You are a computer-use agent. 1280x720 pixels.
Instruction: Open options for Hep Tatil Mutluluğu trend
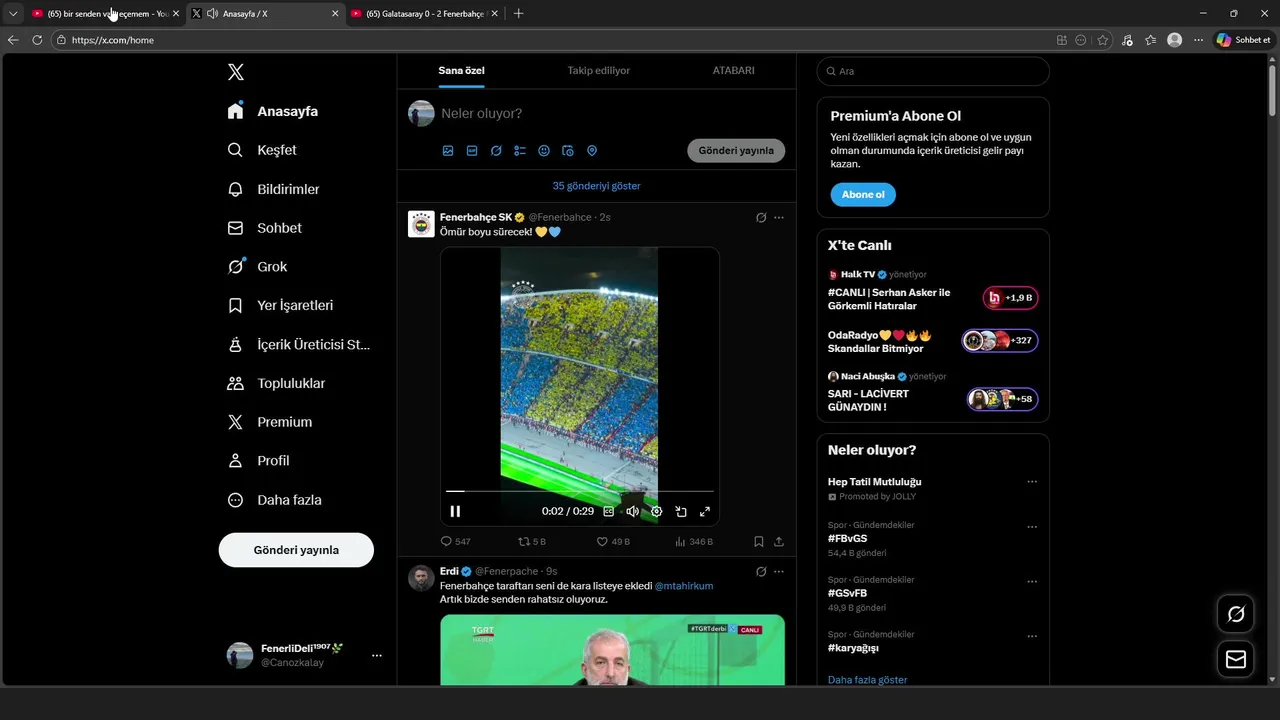click(x=1032, y=482)
